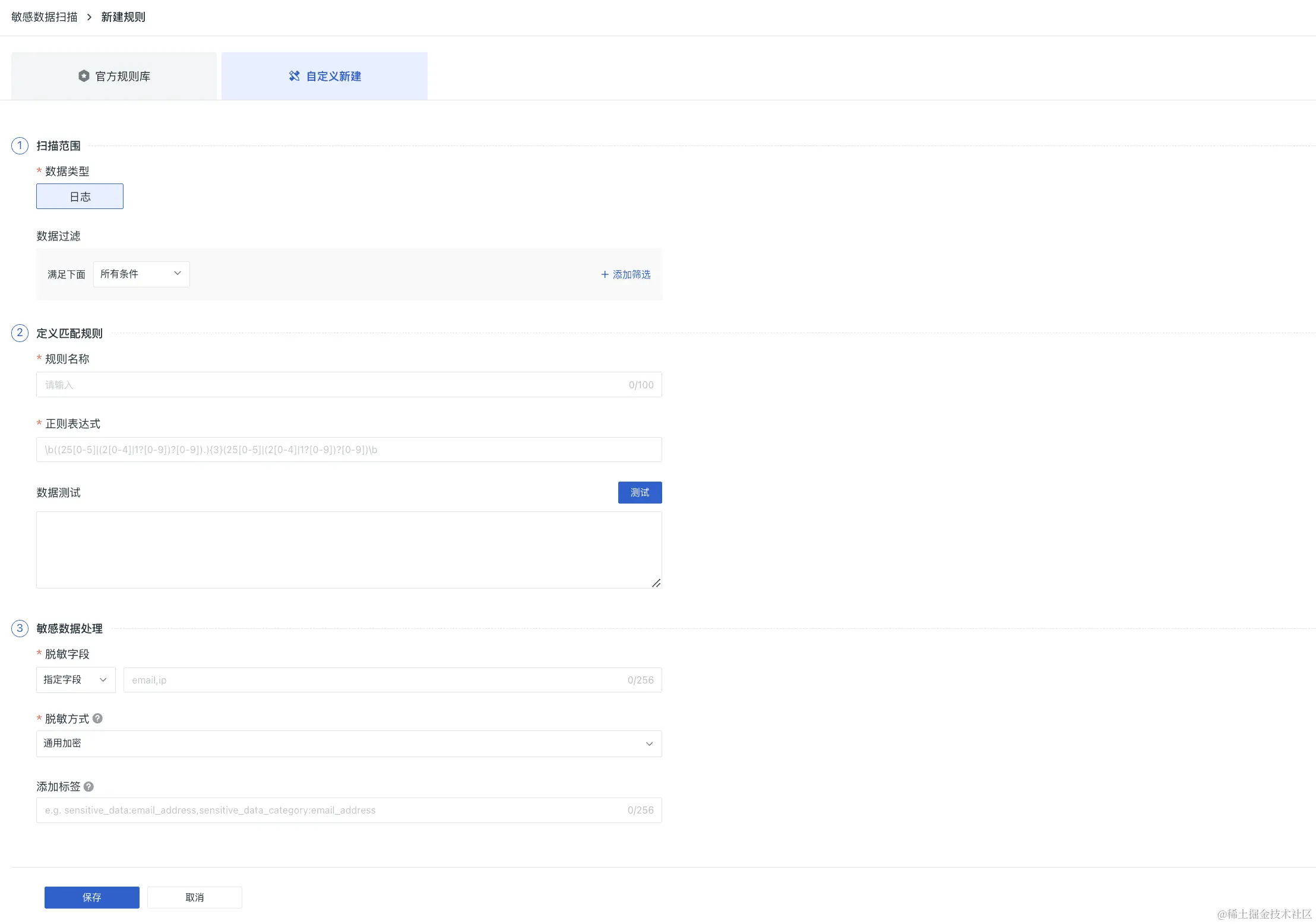Click the blue 测试 button

[640, 492]
